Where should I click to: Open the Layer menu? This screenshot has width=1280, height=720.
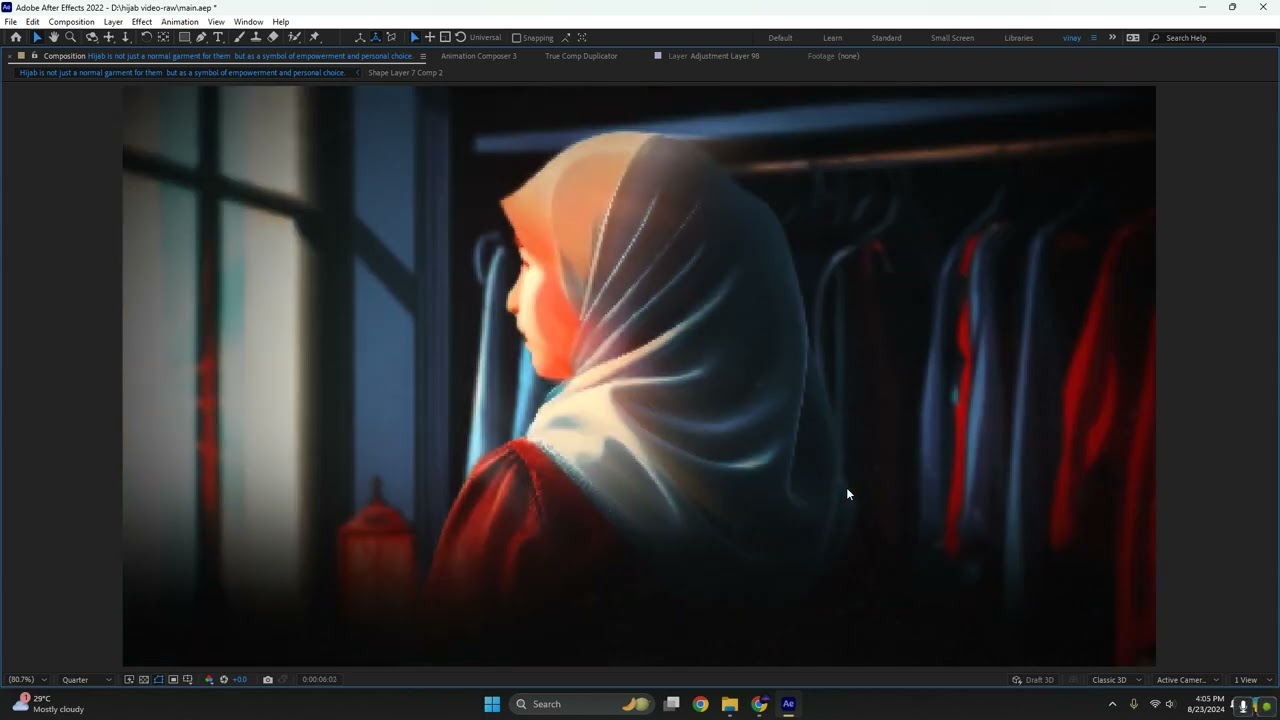[113, 22]
